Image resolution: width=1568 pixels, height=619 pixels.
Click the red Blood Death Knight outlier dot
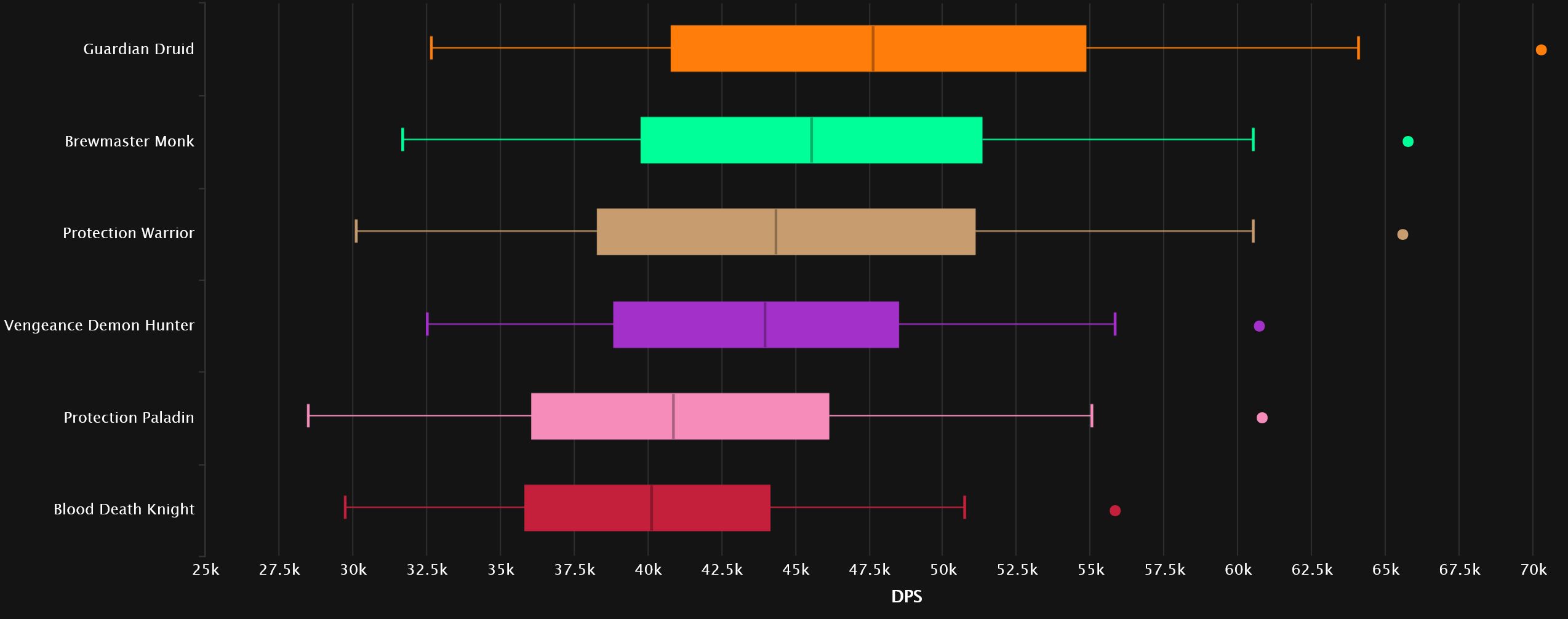pyautogui.click(x=1115, y=511)
